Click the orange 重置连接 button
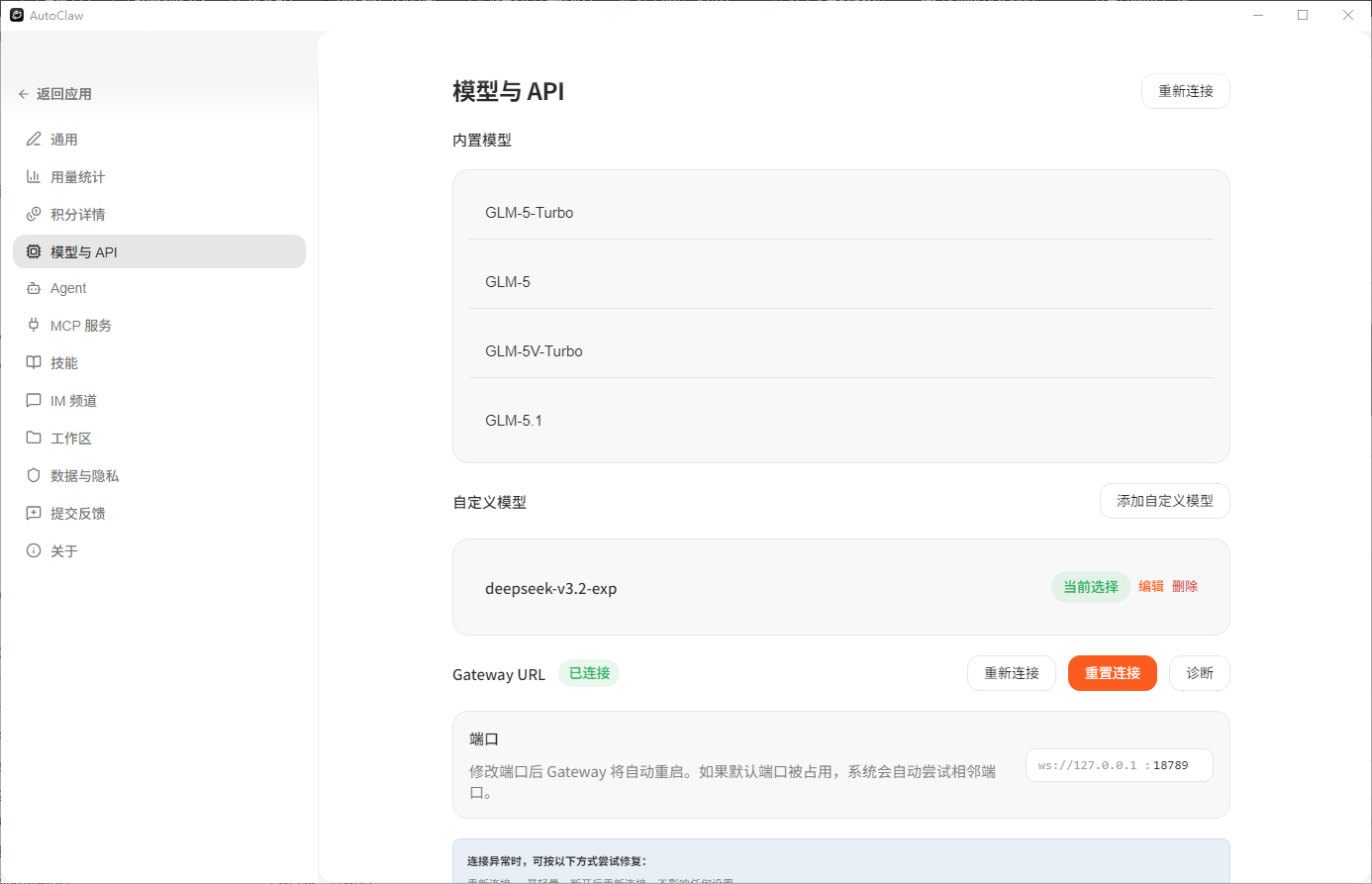The height and width of the screenshot is (884, 1372). tap(1113, 673)
